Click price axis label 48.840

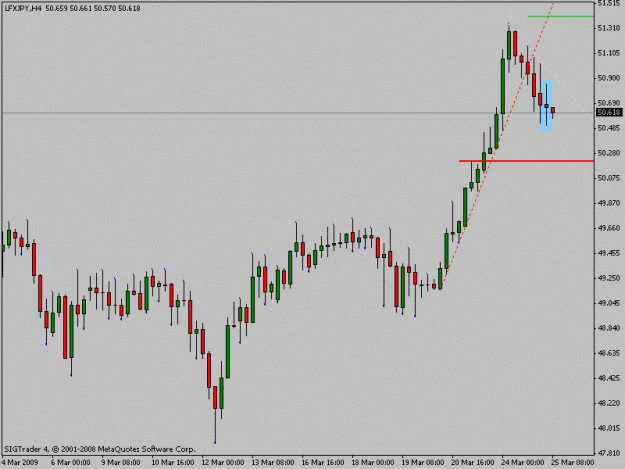[609, 328]
